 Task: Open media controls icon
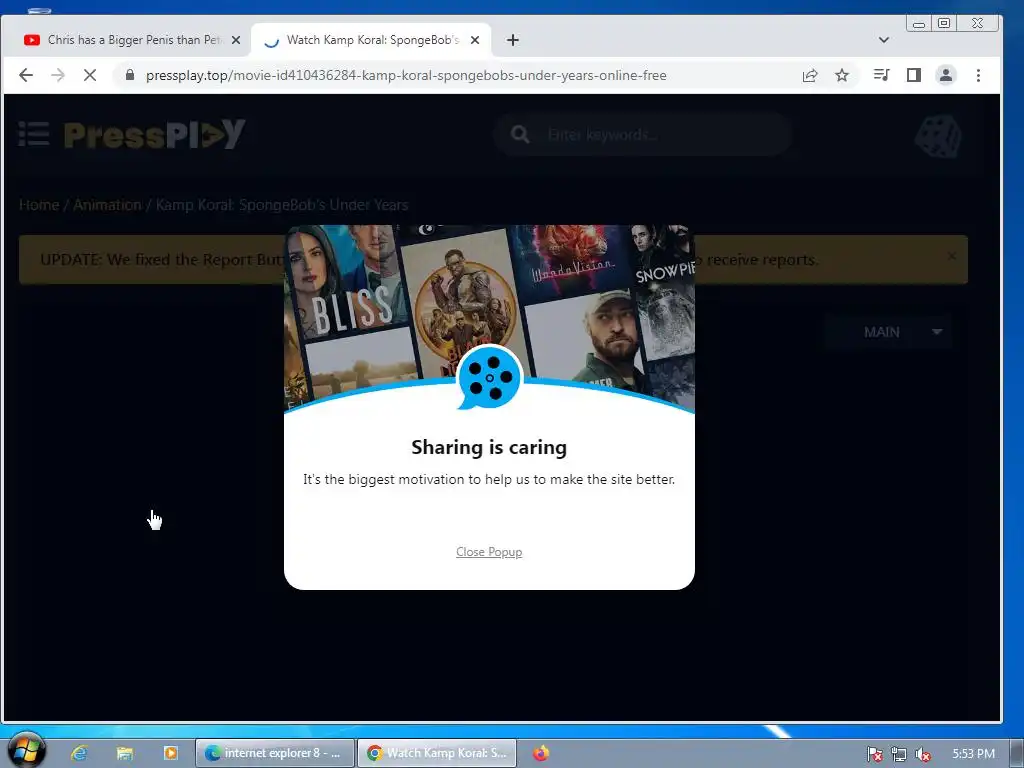882,75
